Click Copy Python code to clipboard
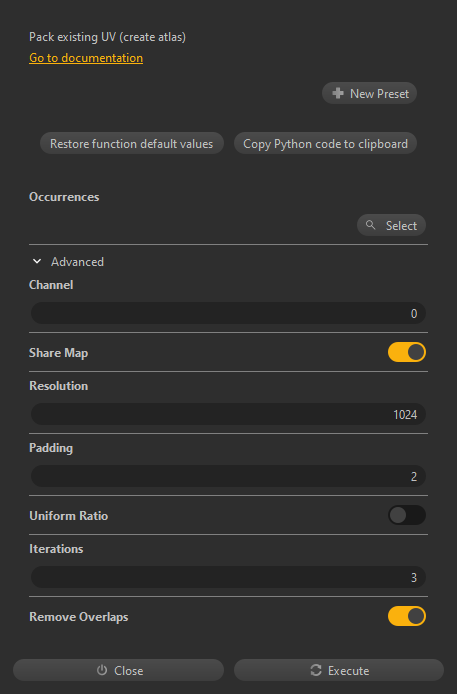The height and width of the screenshot is (694, 457). click(325, 143)
